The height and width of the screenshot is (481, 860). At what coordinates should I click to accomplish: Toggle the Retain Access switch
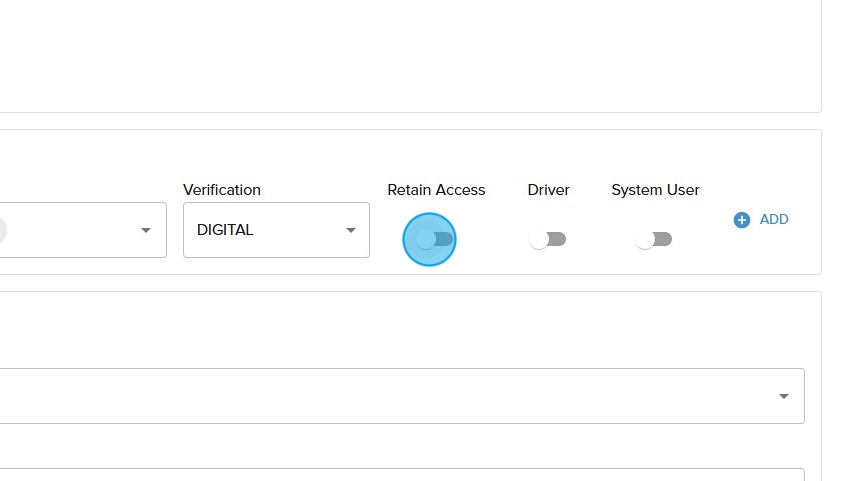(x=435, y=240)
